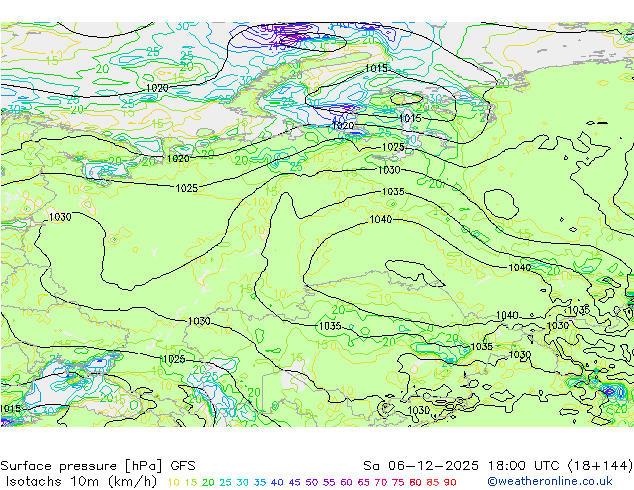Click the "Surface pressure [hPa] GFS" title text
The image size is (634, 490).
point(98,466)
